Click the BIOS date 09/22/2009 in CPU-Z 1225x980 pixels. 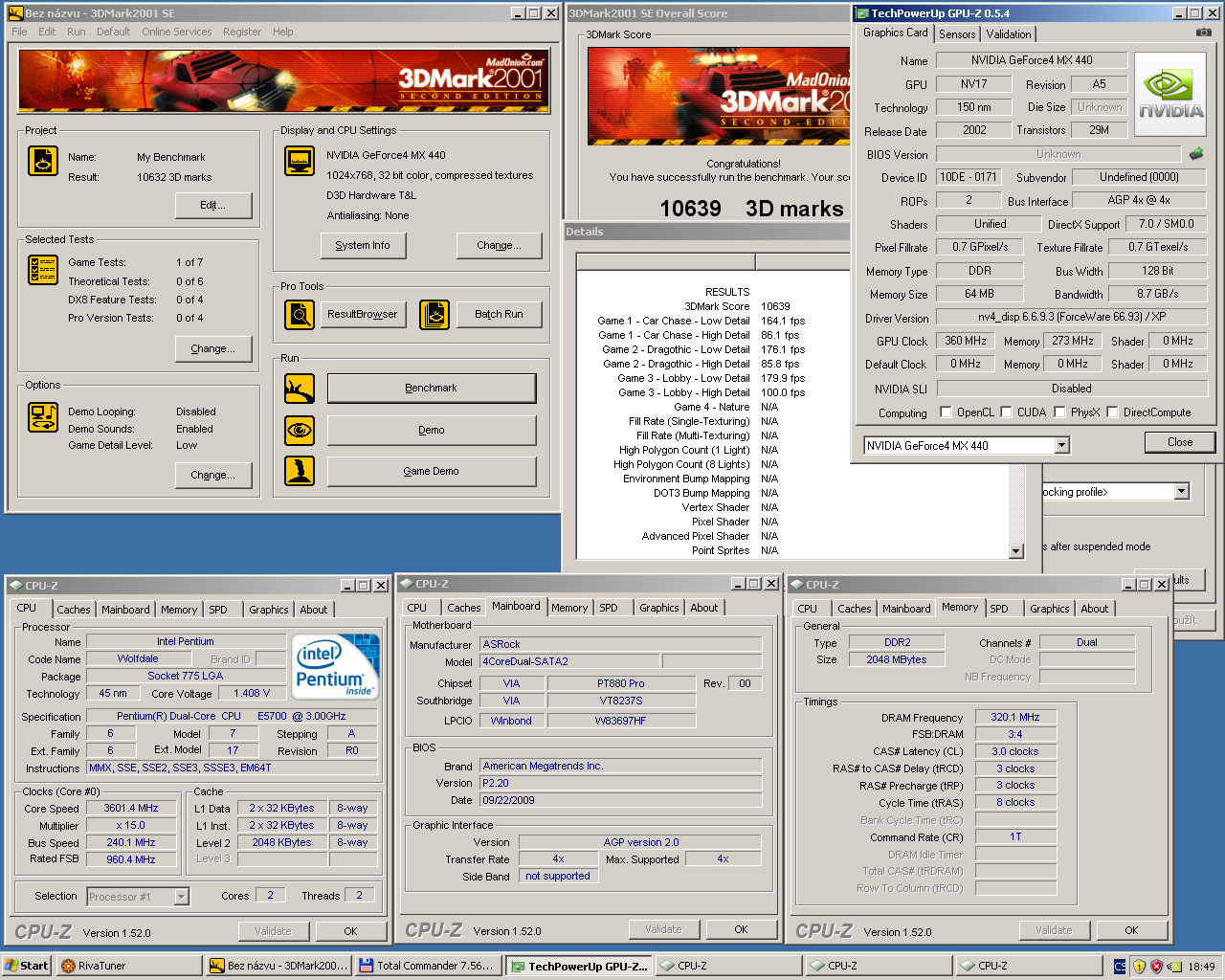point(621,800)
